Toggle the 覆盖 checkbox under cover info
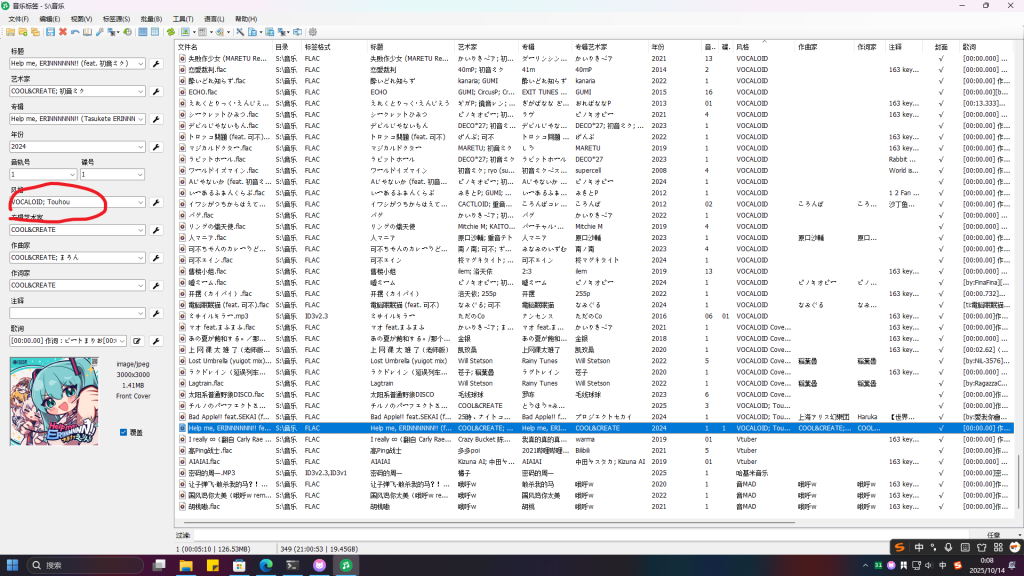The width and height of the screenshot is (1024, 576). click(x=123, y=433)
